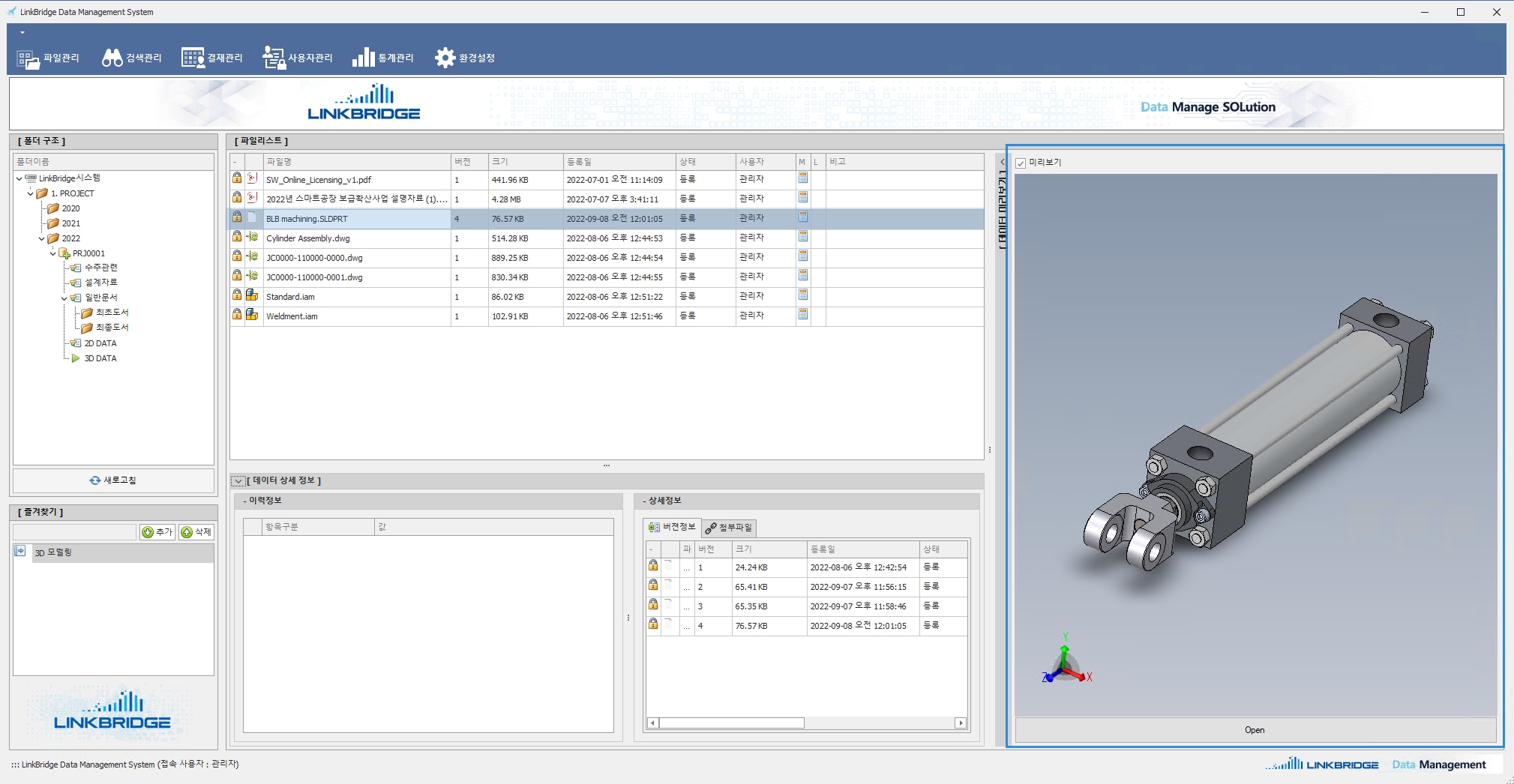Click memo icon in Standard.iam row
The width and height of the screenshot is (1514, 784).
pyautogui.click(x=803, y=295)
